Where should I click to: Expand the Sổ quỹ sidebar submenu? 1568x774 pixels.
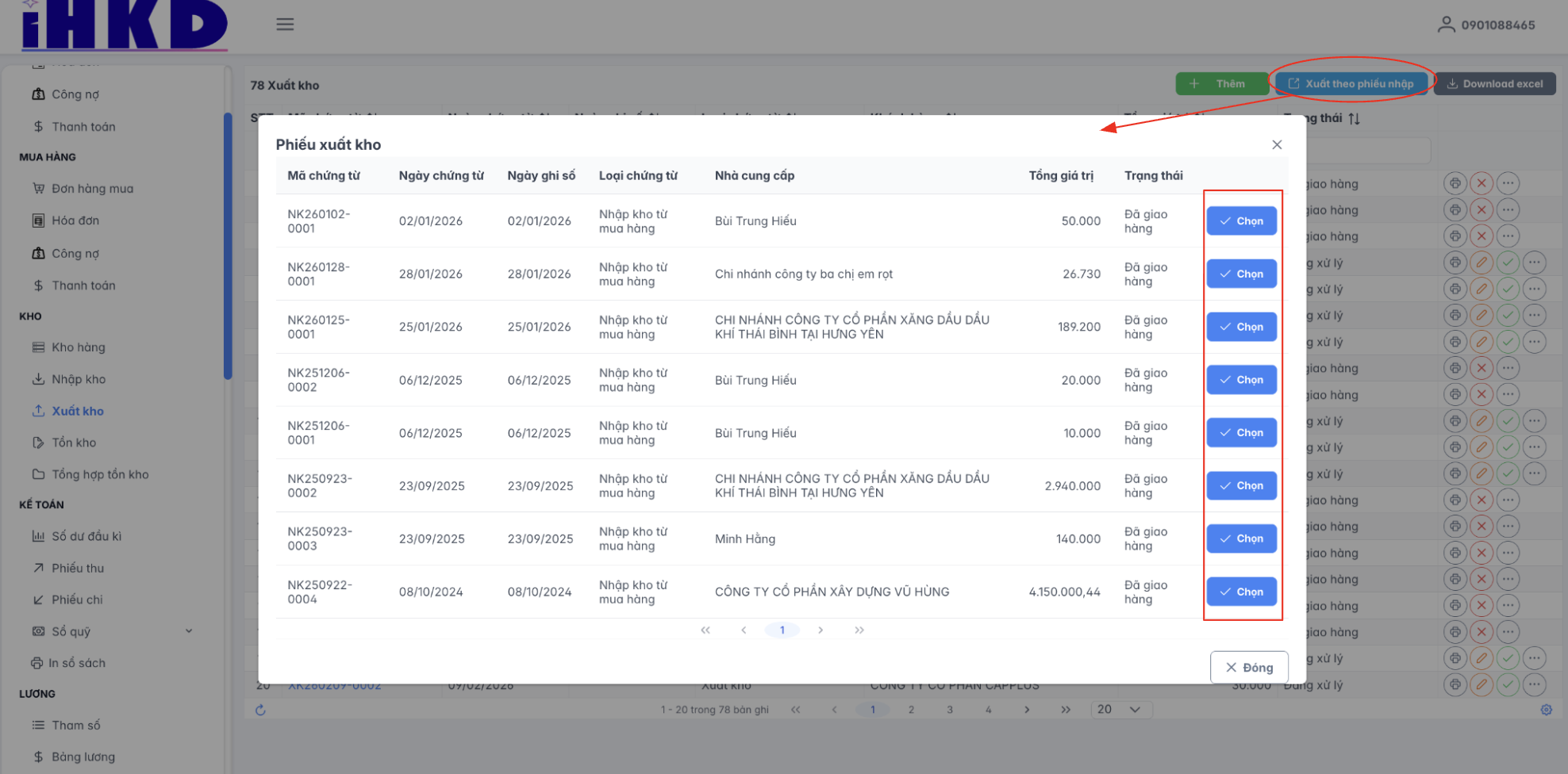[x=189, y=631]
